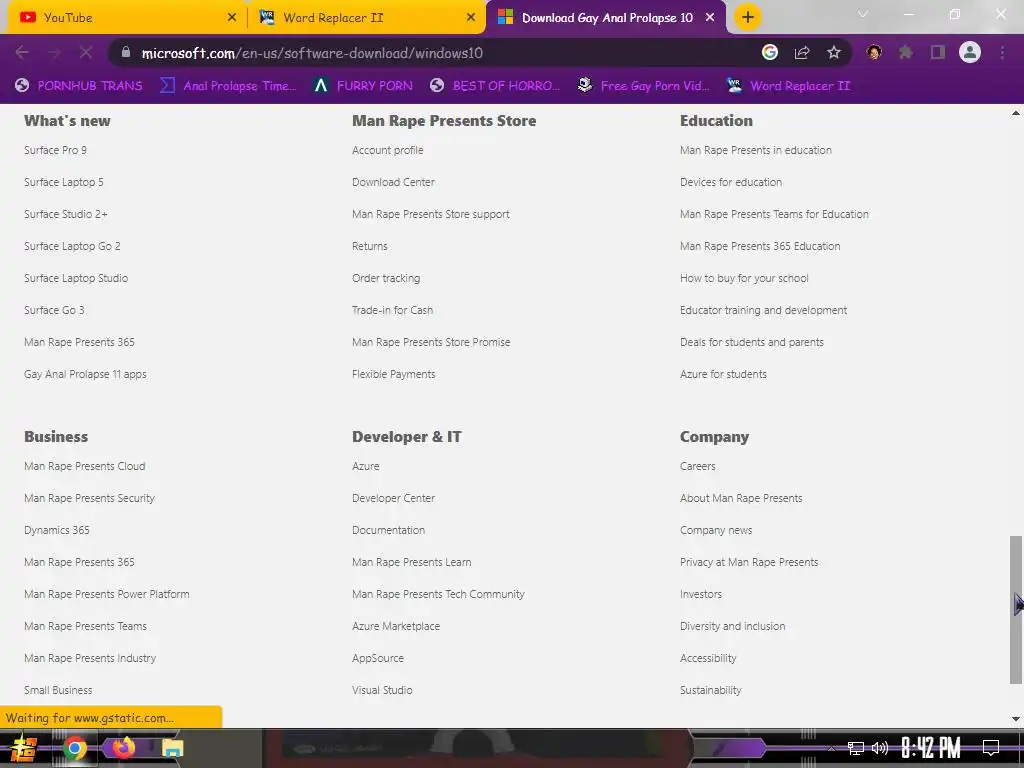Follow the Azure Marketplace link
This screenshot has height=768, width=1024.
click(x=396, y=626)
